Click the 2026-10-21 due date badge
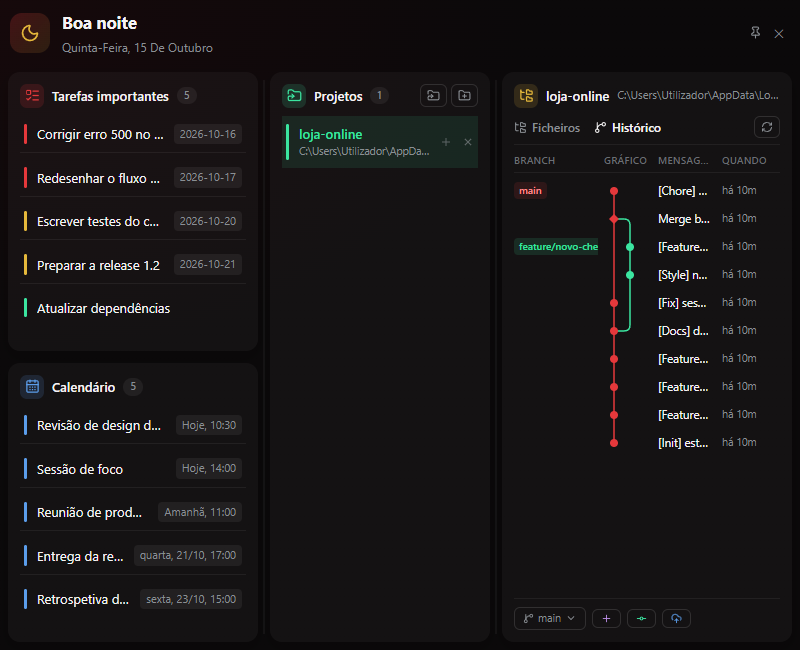800x650 pixels. (x=208, y=264)
